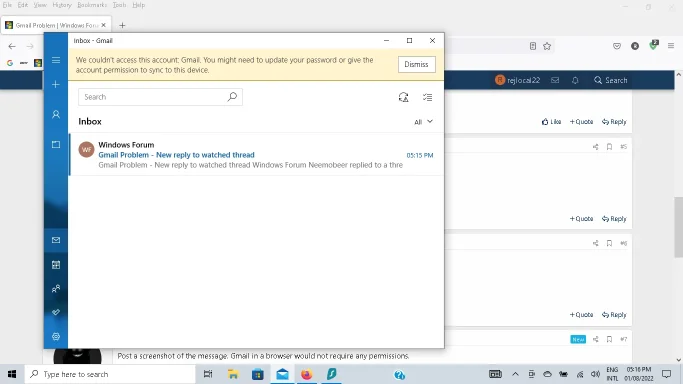Bookmark post #6 in the forum
The width and height of the screenshot is (683, 384).
coord(609,243)
